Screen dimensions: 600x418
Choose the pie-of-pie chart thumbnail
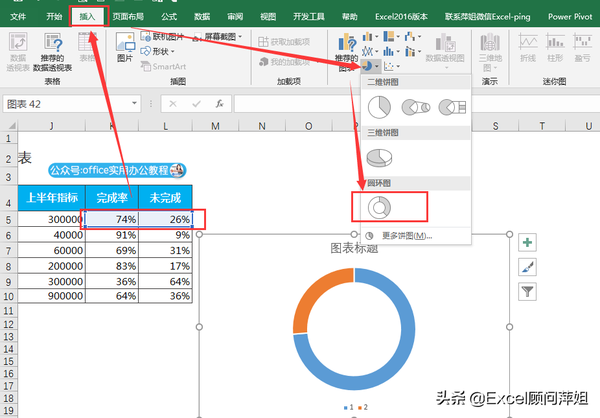coord(416,108)
